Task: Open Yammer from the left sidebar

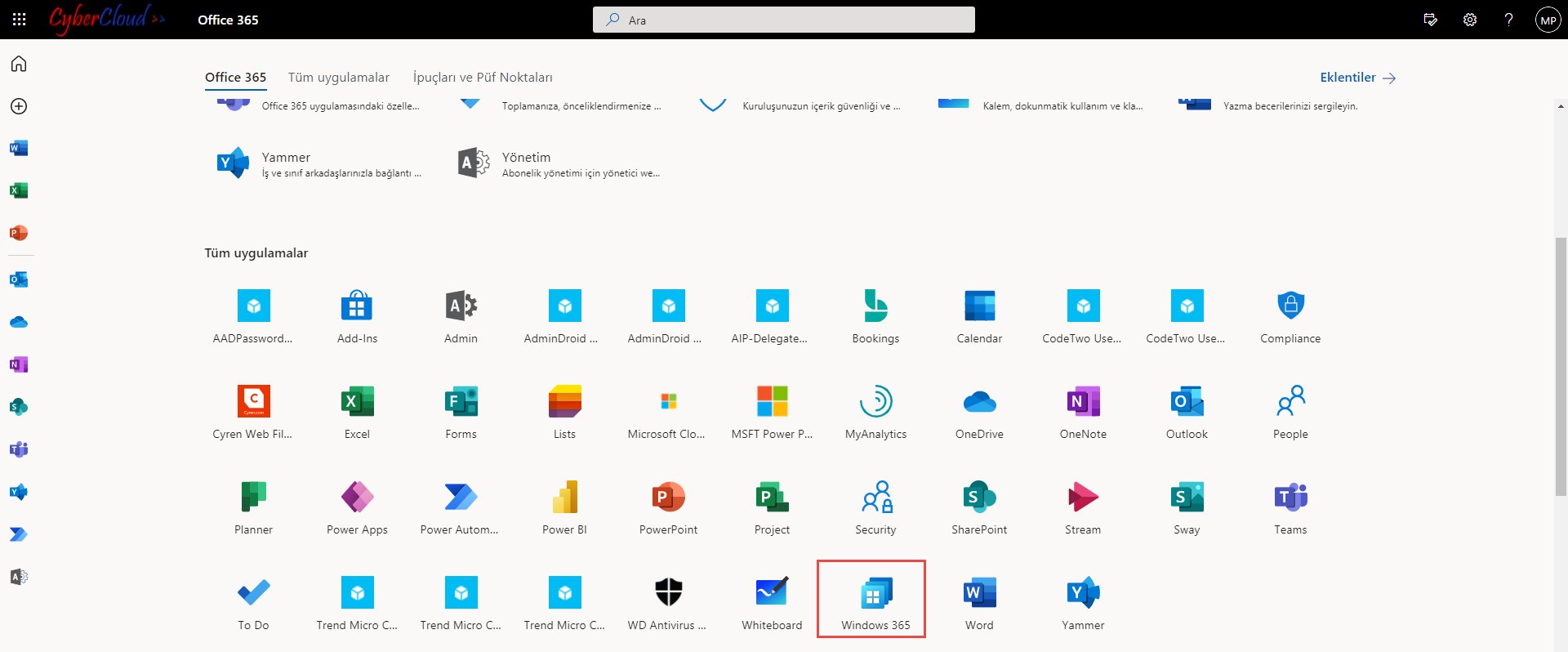Action: pyautogui.click(x=19, y=492)
